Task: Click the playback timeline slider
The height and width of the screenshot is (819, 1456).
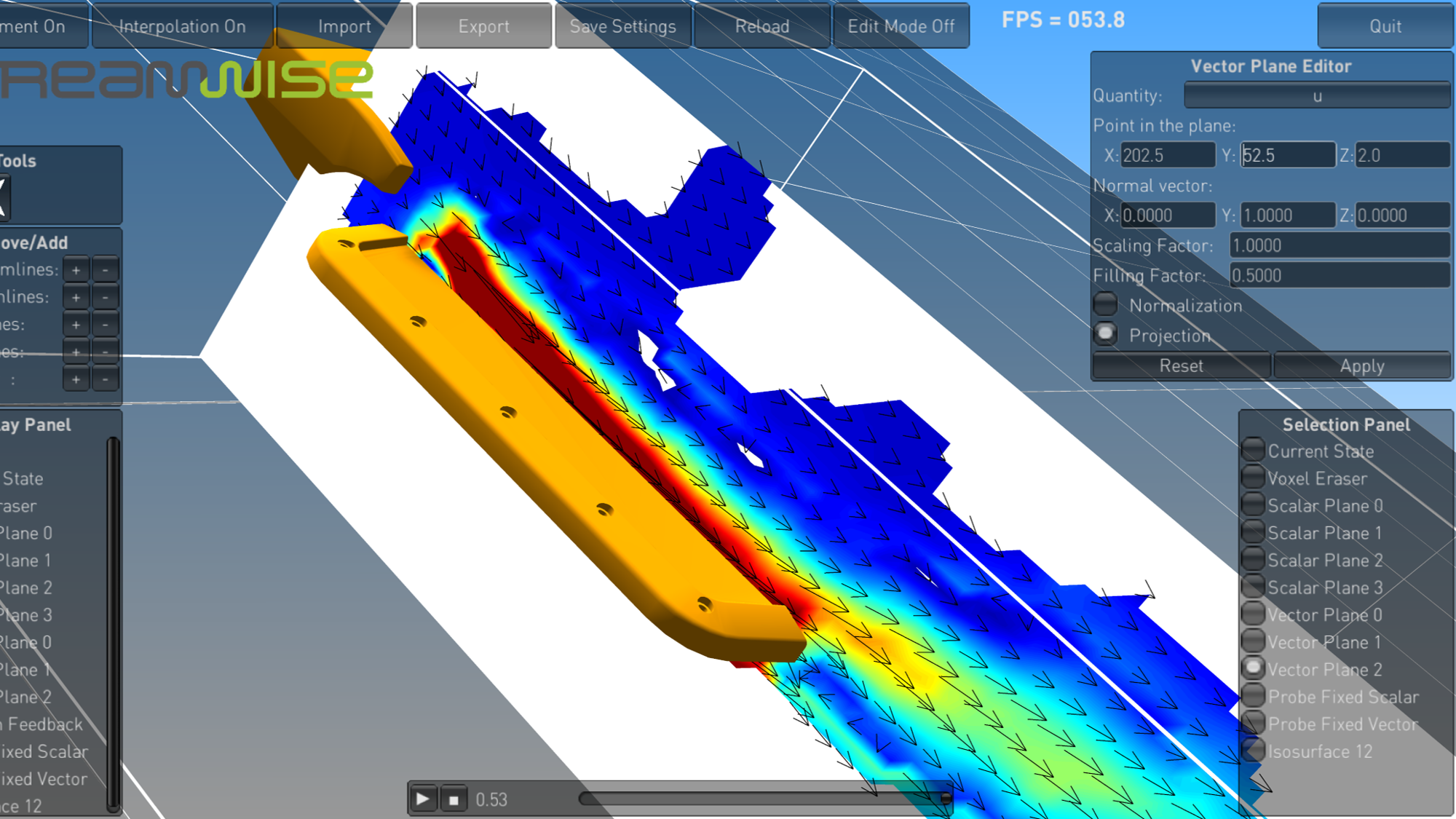Action: (x=764, y=796)
